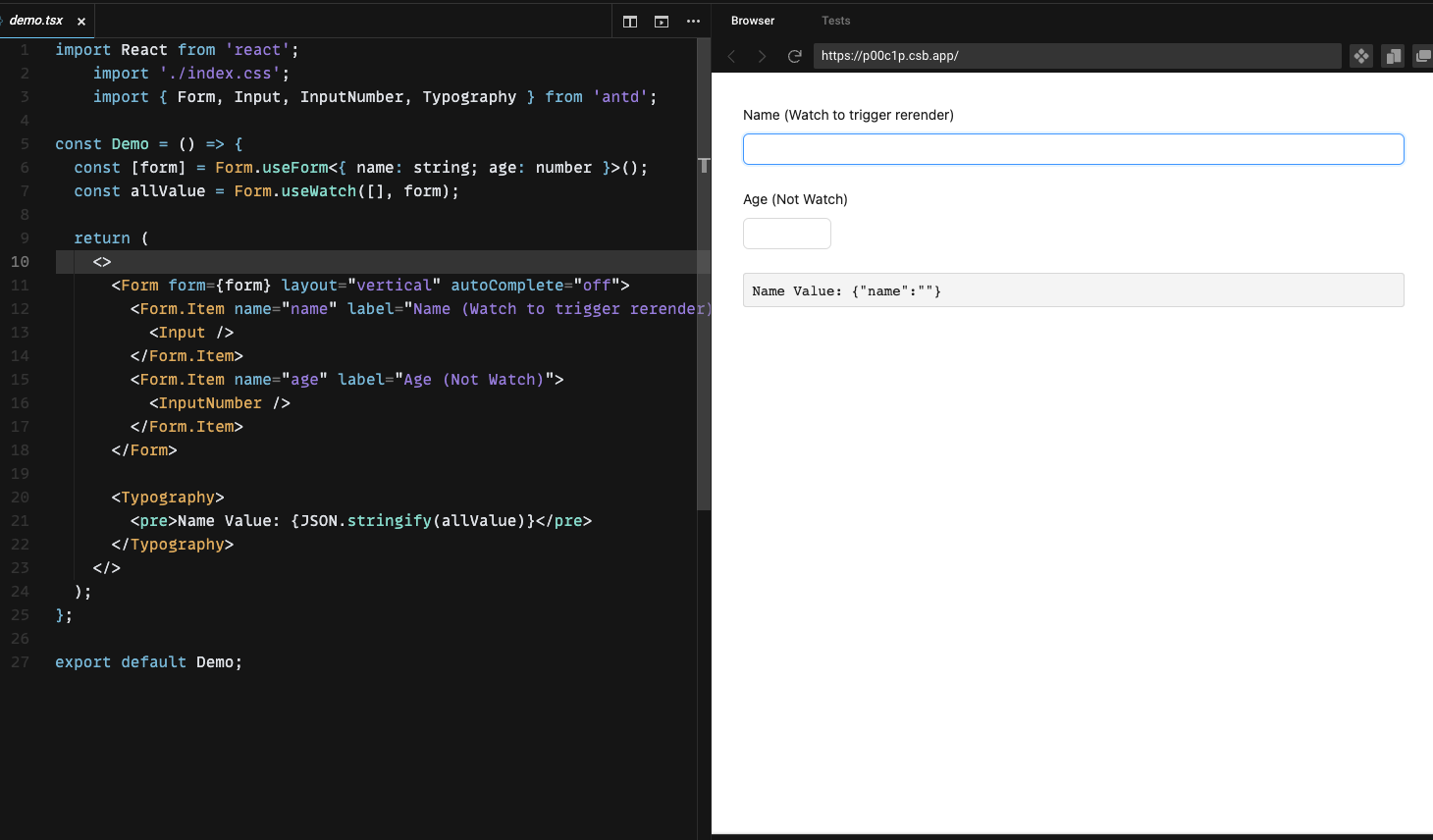Click the browser refresh icon
1433x840 pixels.
tap(795, 56)
